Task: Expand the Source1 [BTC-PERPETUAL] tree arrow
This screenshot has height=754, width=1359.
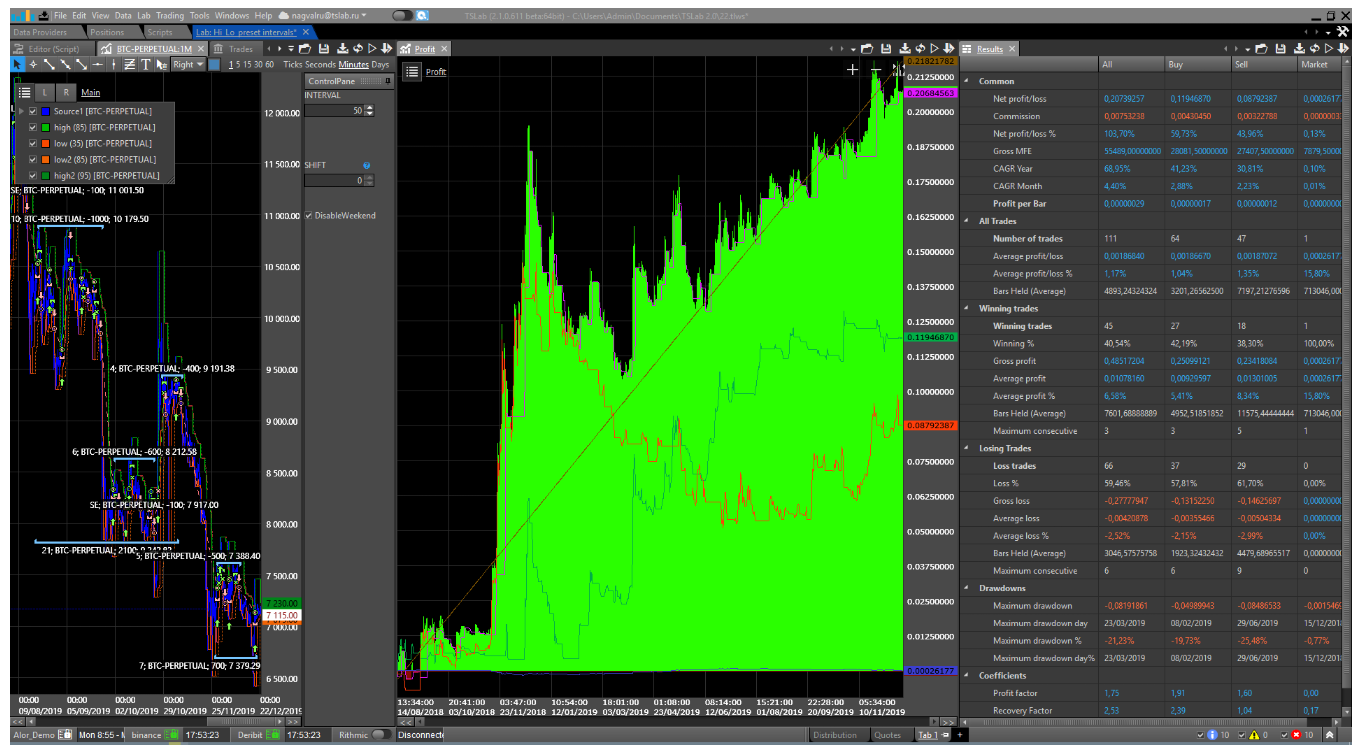Action: (21, 111)
